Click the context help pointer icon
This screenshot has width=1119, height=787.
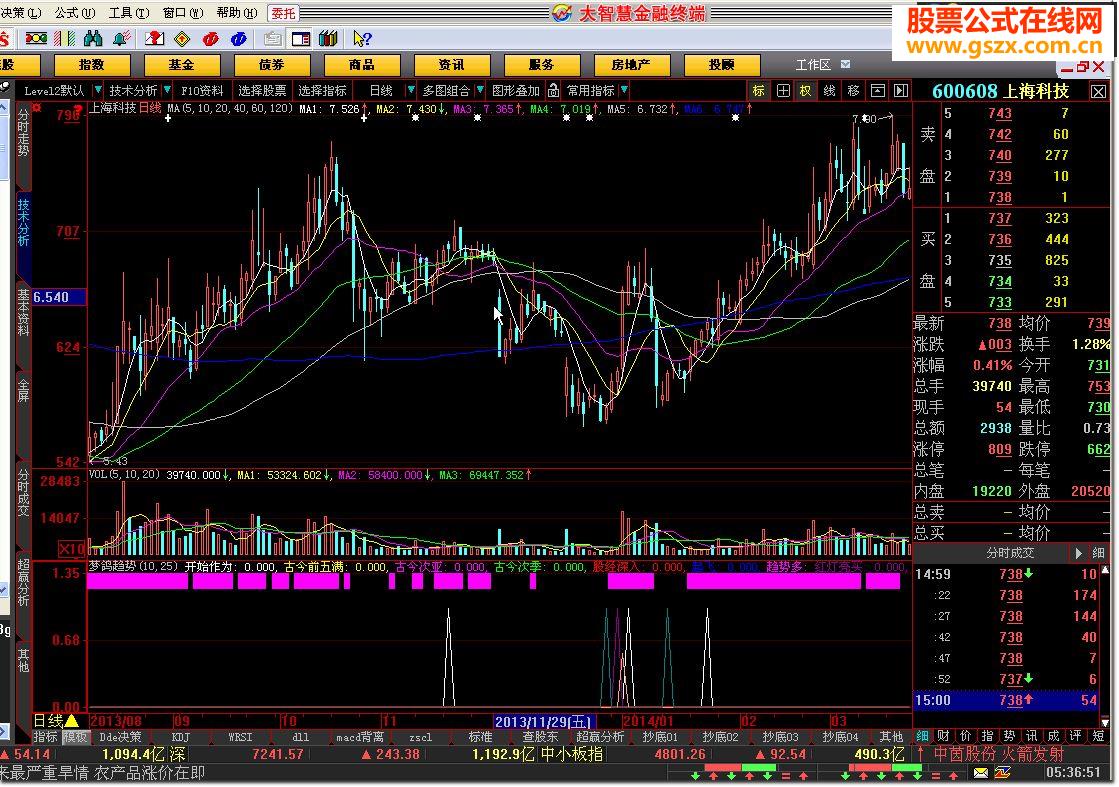tap(363, 39)
